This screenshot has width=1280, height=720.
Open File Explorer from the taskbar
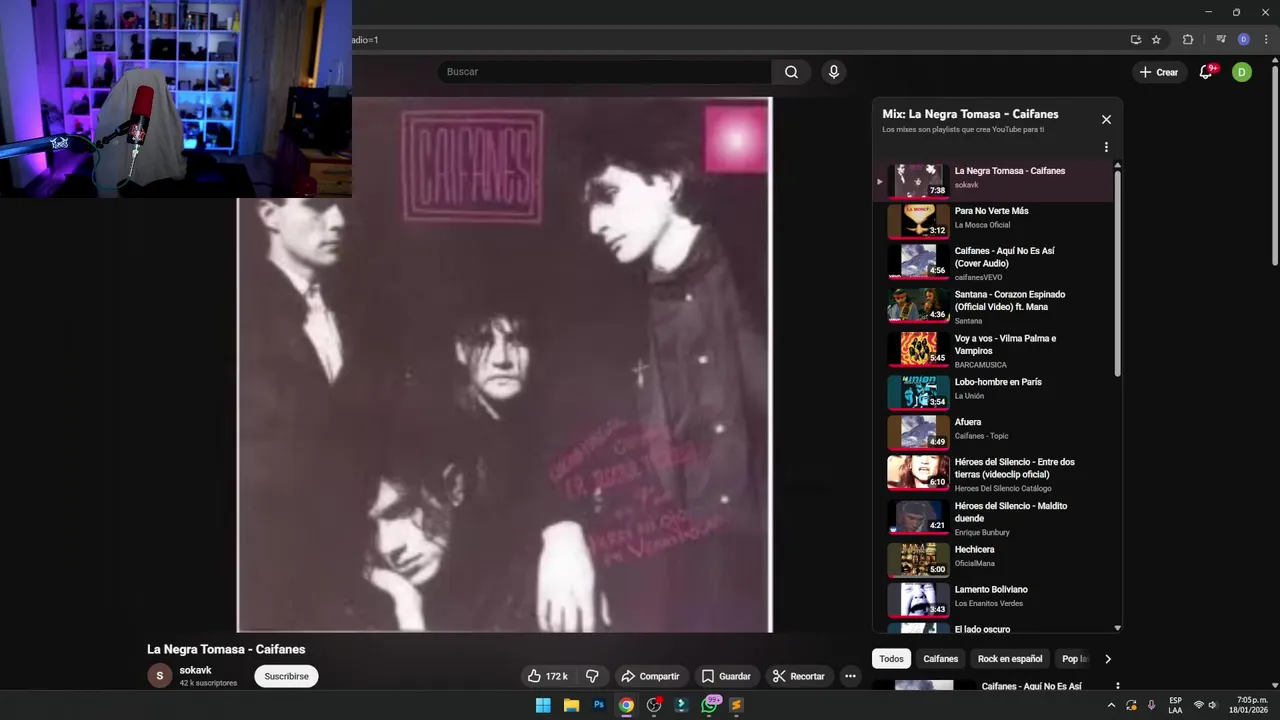pos(571,705)
